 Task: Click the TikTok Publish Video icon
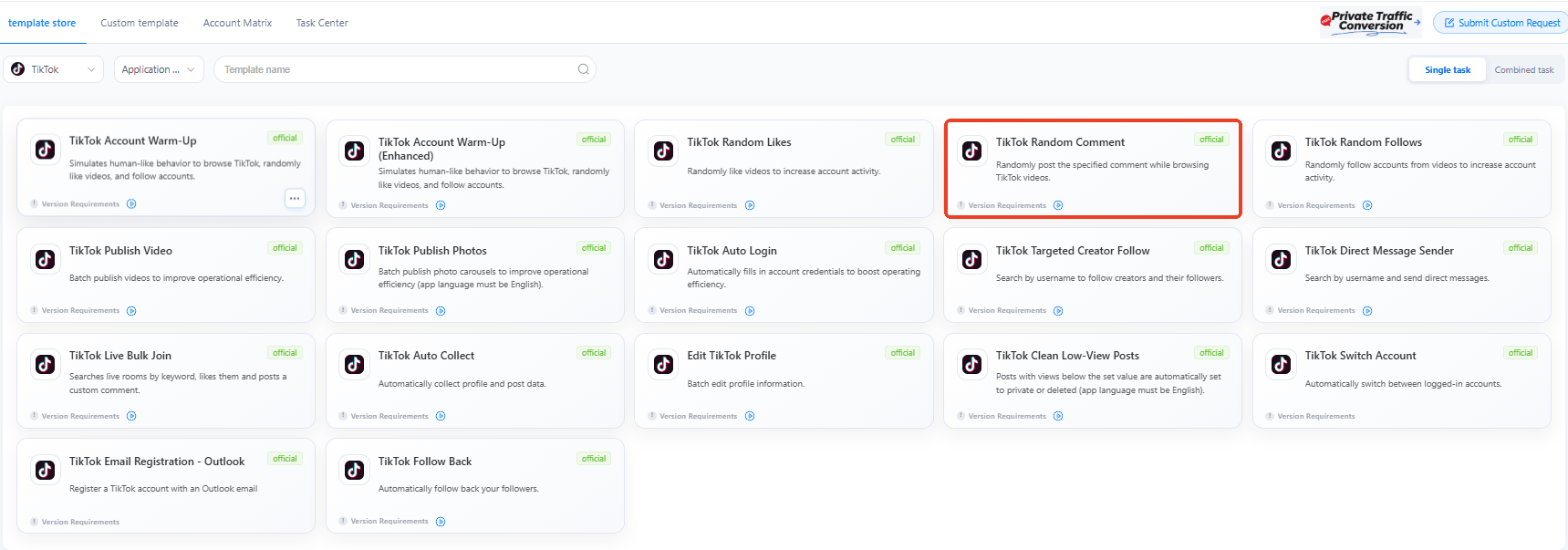(45, 259)
